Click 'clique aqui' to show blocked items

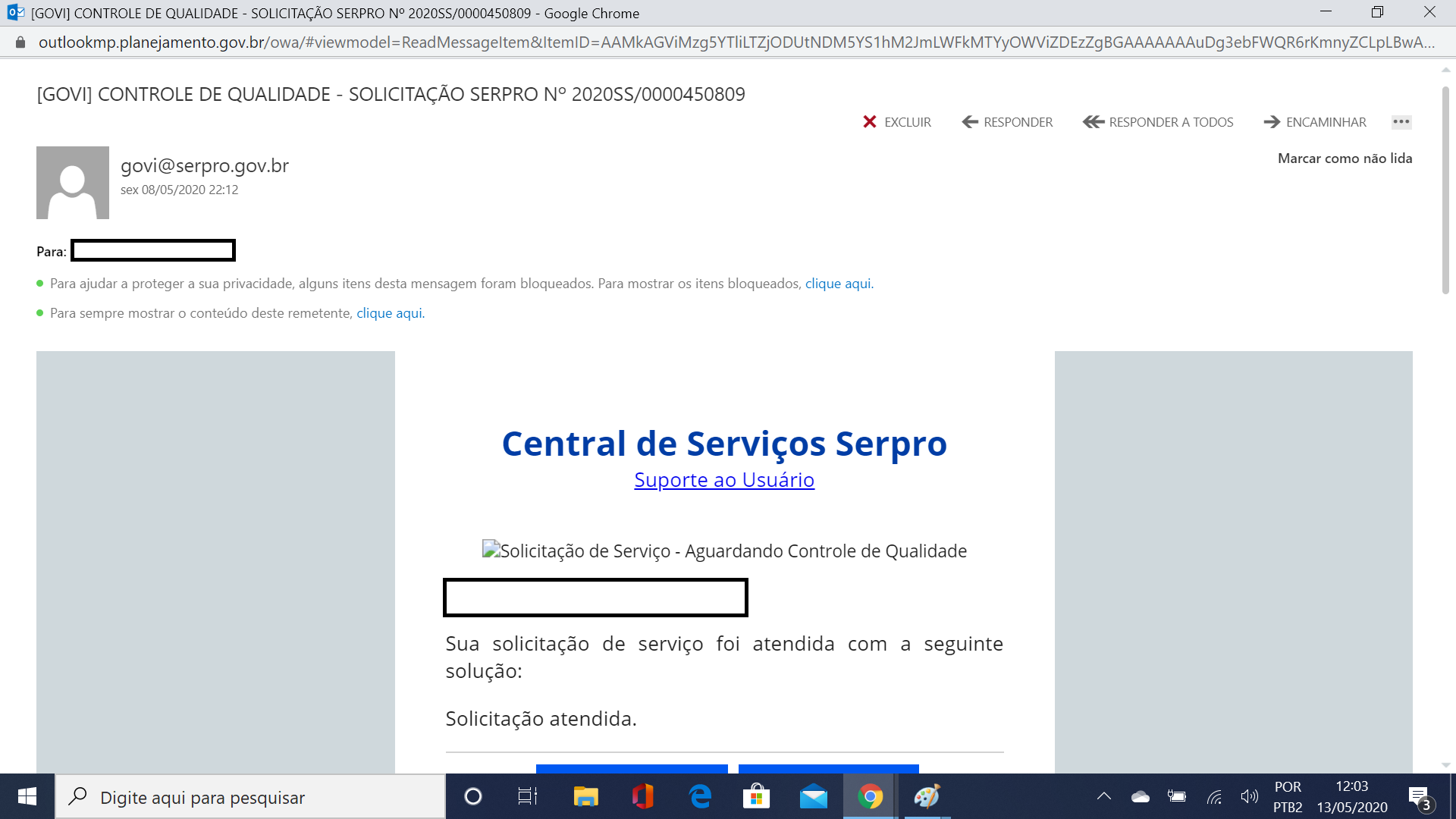coord(838,283)
